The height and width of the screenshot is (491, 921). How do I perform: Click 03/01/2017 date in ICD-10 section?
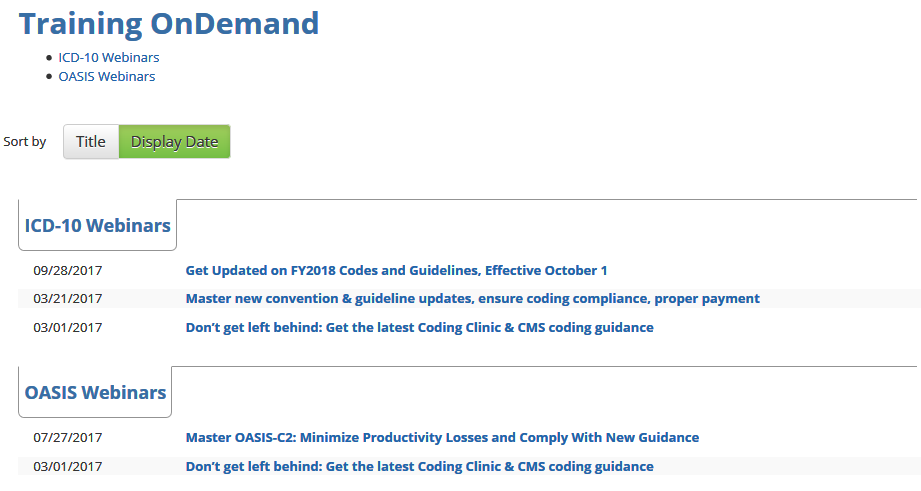[68, 327]
